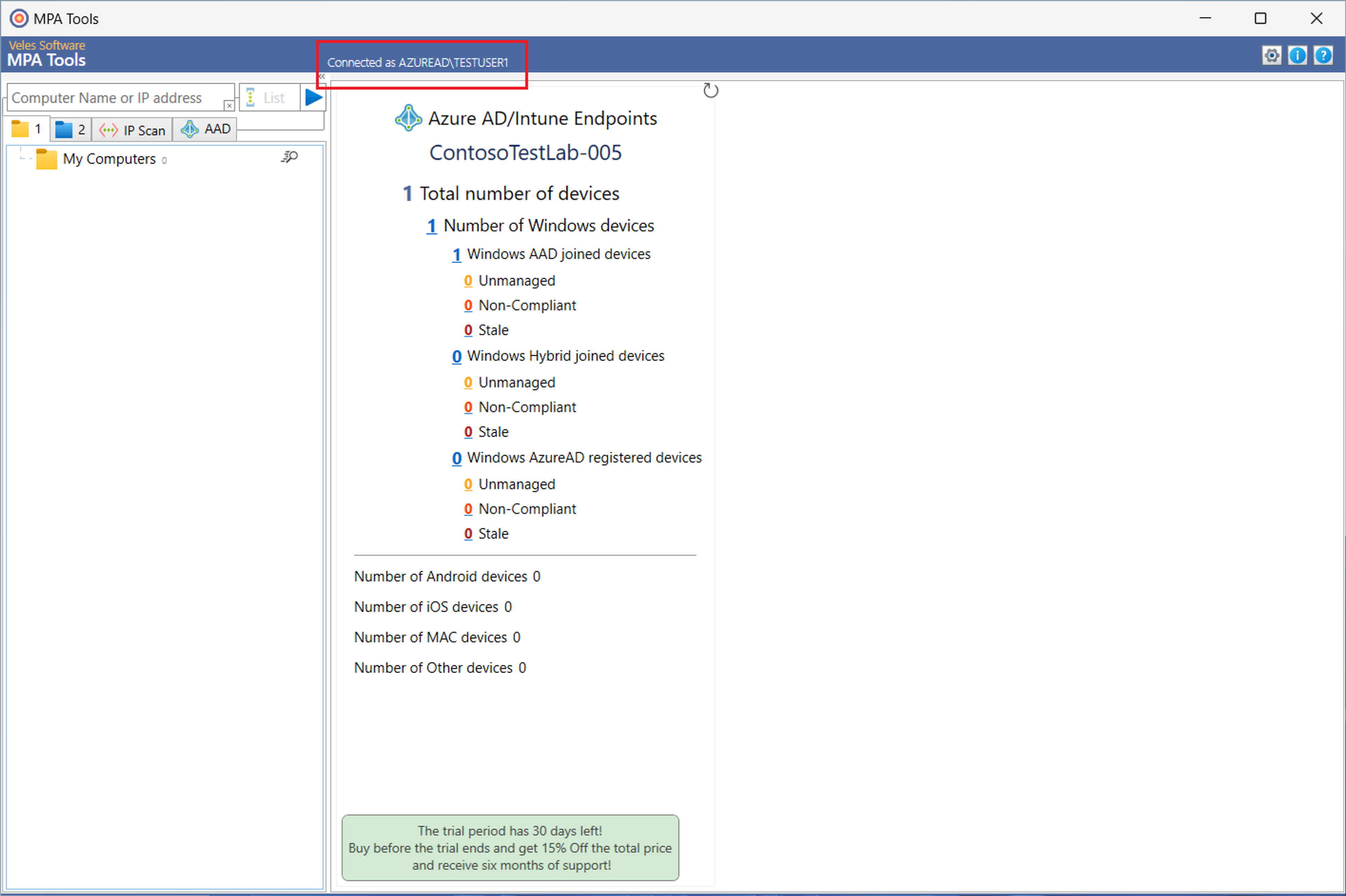Click the Connected as AZUREAD\TESTUSER1 status text
The image size is (1346, 896).
coord(417,62)
